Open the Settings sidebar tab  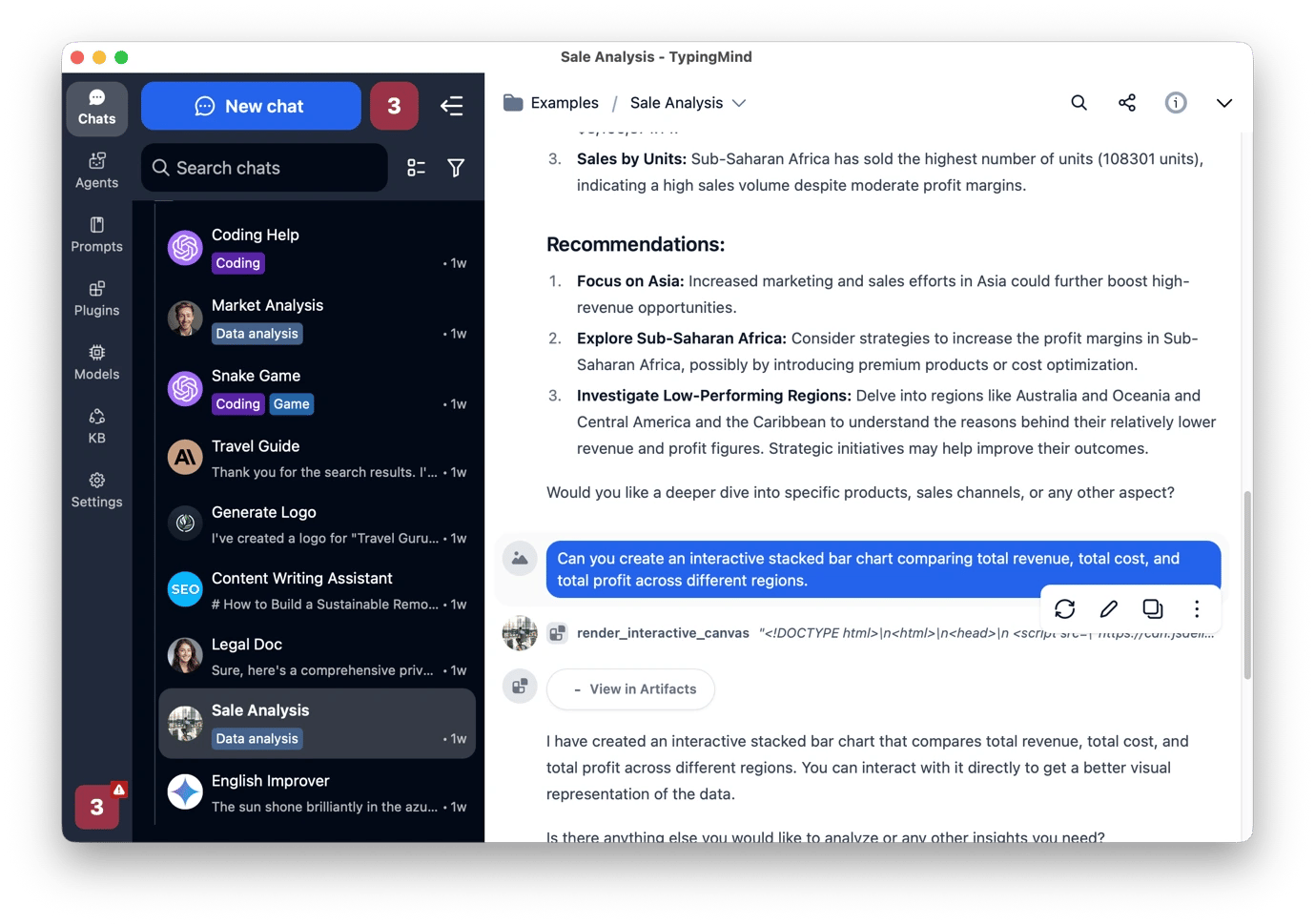(96, 490)
